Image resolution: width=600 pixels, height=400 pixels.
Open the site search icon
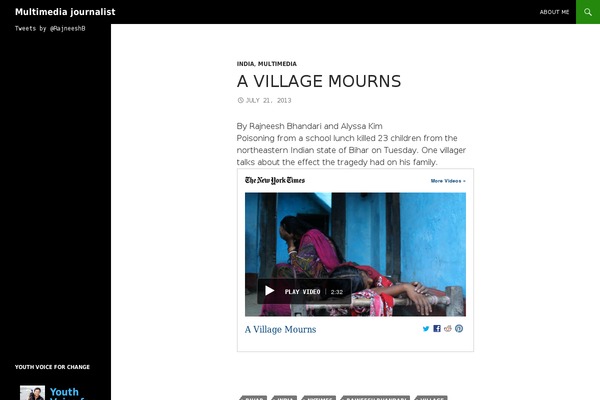click(588, 12)
